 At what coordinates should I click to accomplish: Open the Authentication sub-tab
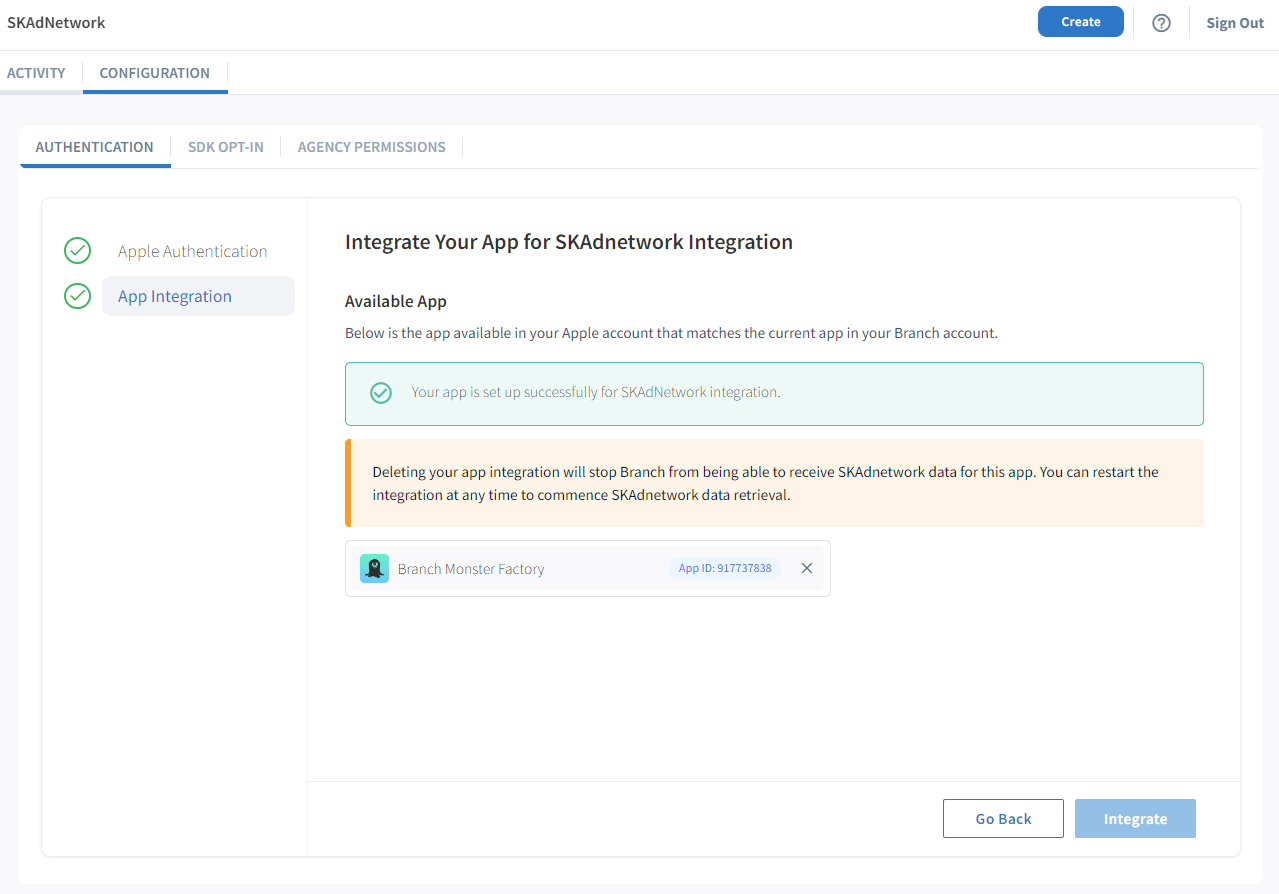[x=95, y=147]
